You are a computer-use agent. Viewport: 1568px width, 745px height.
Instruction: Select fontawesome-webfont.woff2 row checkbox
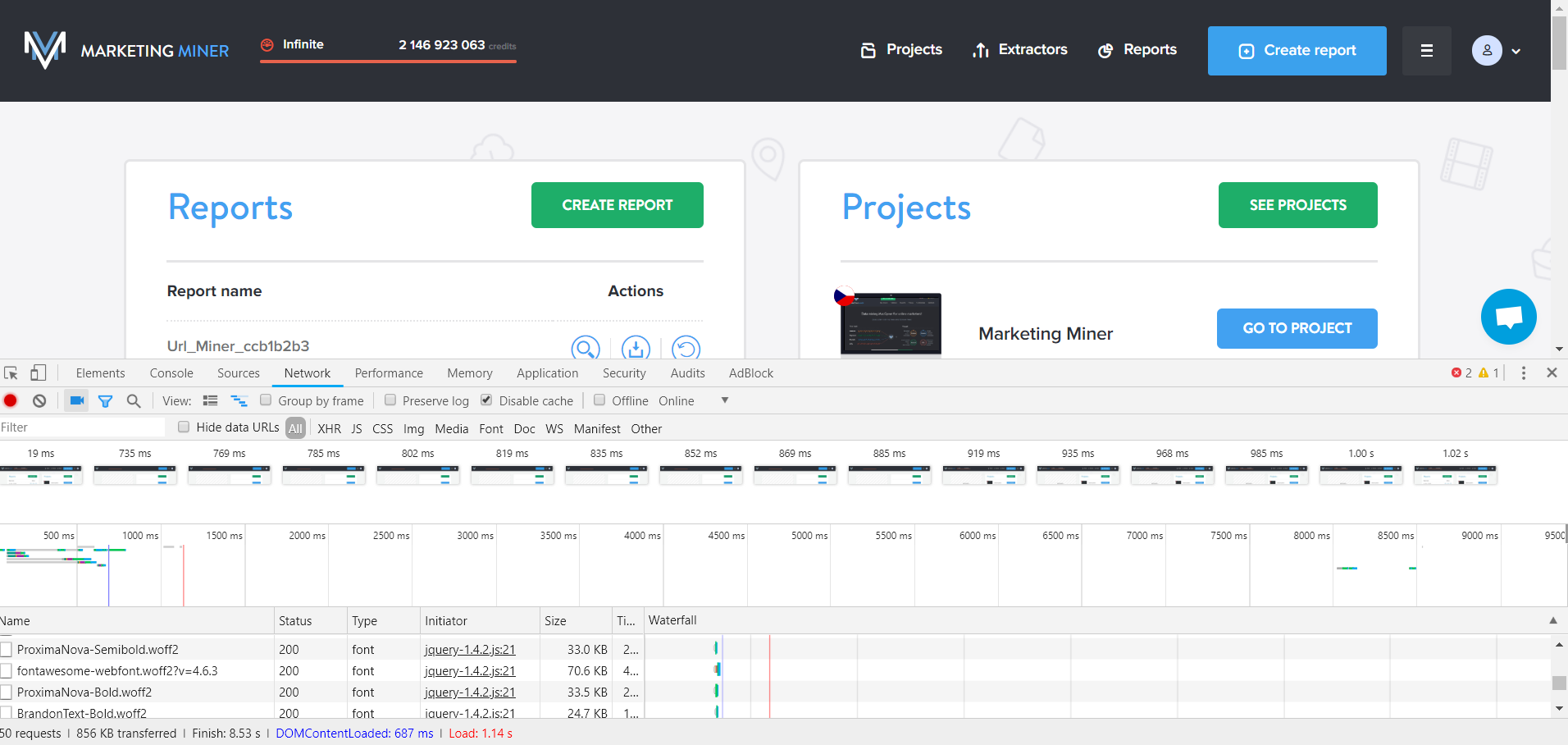click(6, 671)
